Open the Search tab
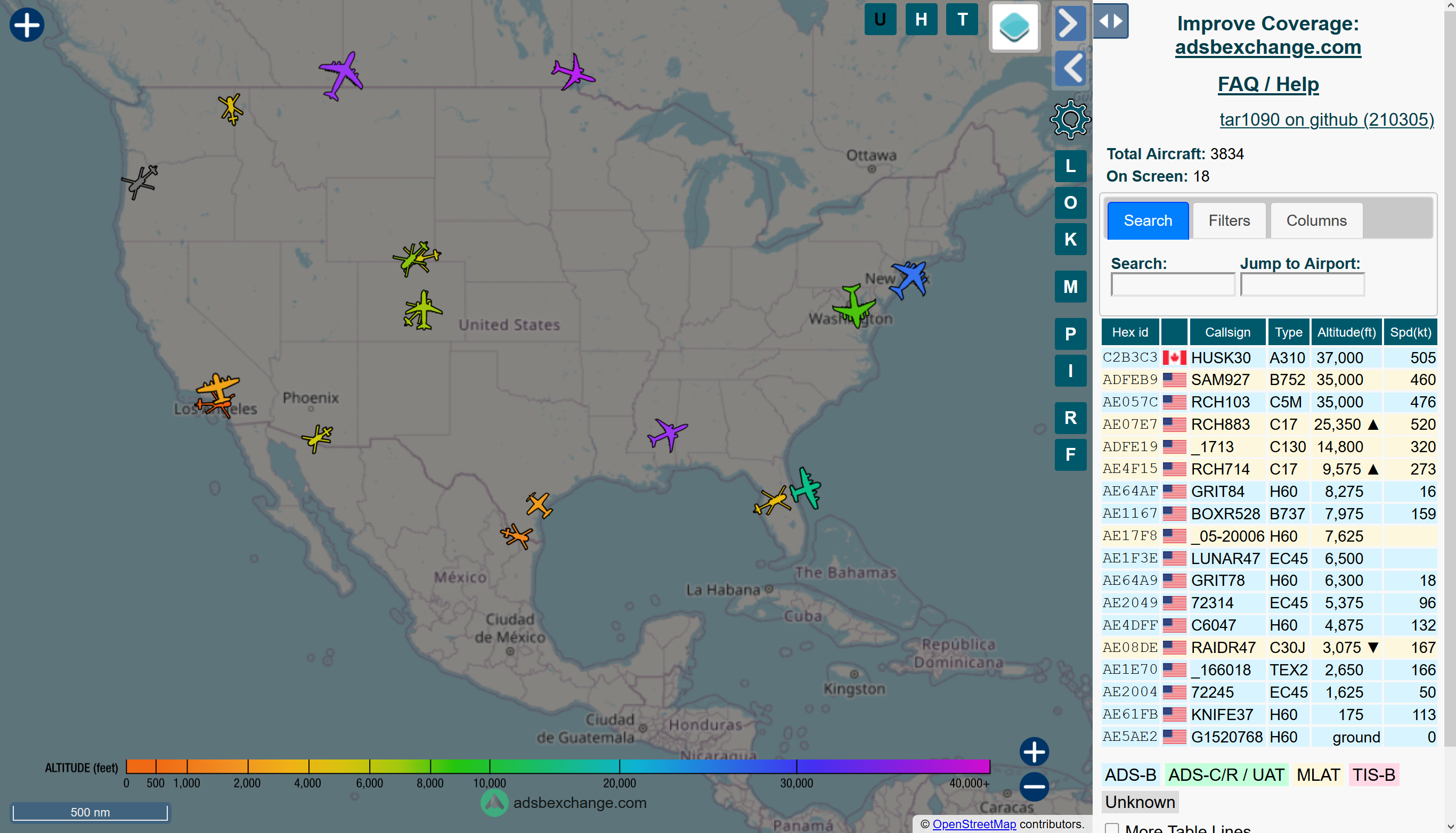This screenshot has width=1456, height=833. tap(1148, 221)
